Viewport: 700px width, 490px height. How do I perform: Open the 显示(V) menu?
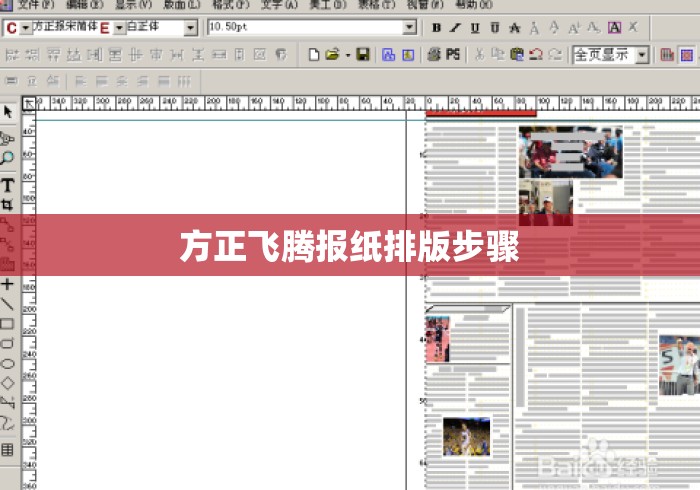pos(133,5)
